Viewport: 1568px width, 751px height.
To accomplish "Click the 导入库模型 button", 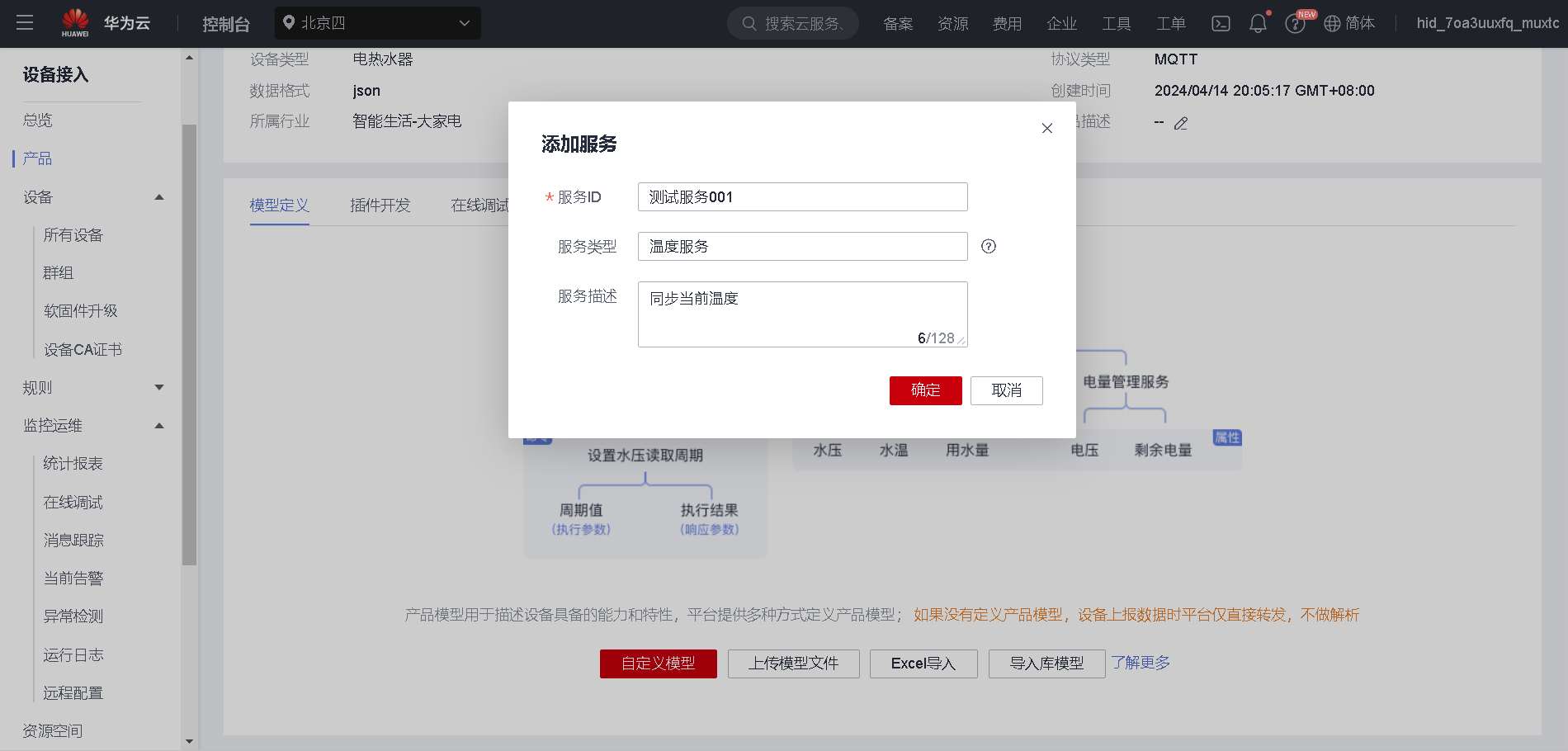I will click(x=1047, y=664).
